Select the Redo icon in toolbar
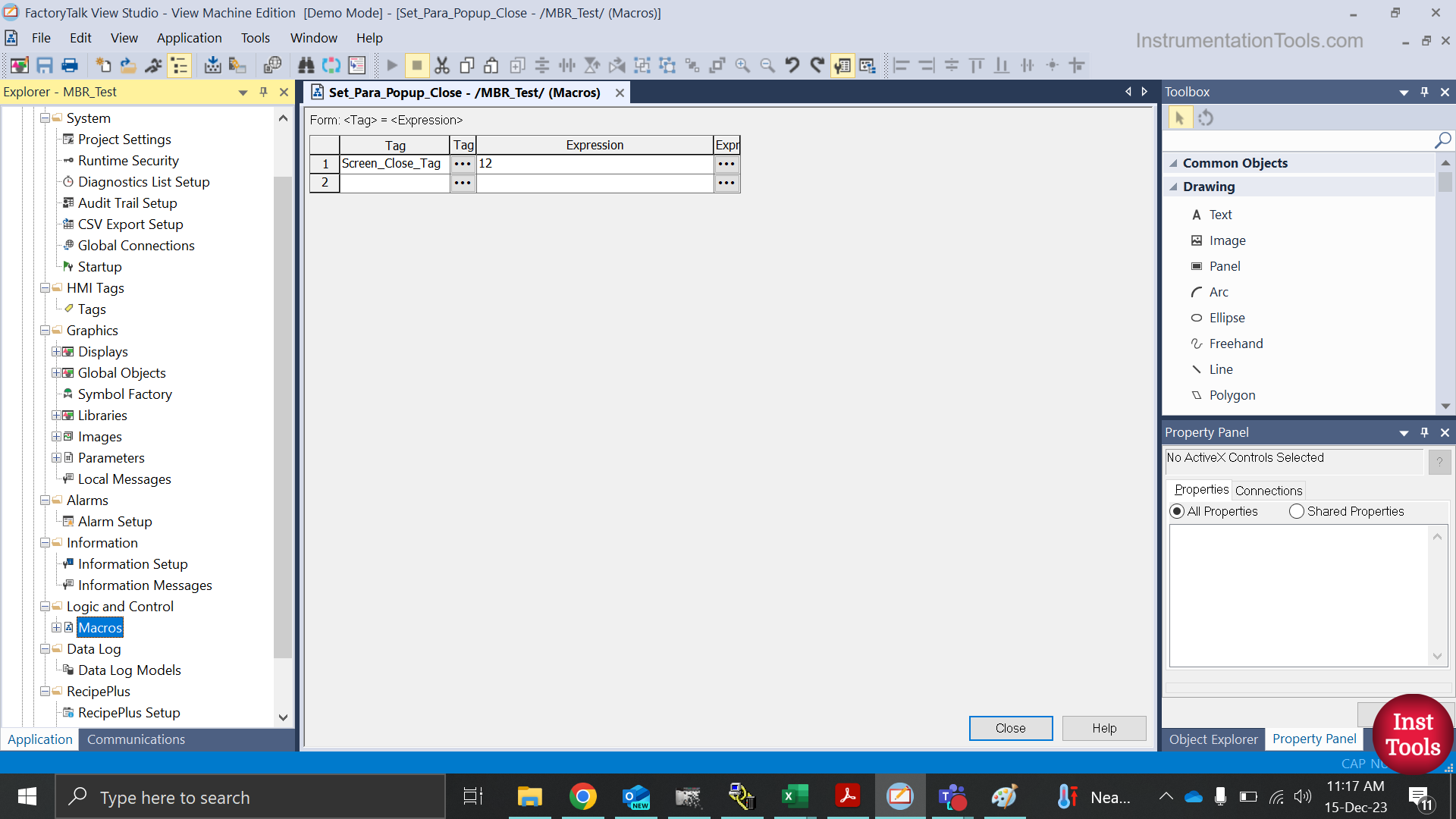Image resolution: width=1456 pixels, height=819 pixels. pyautogui.click(x=818, y=65)
